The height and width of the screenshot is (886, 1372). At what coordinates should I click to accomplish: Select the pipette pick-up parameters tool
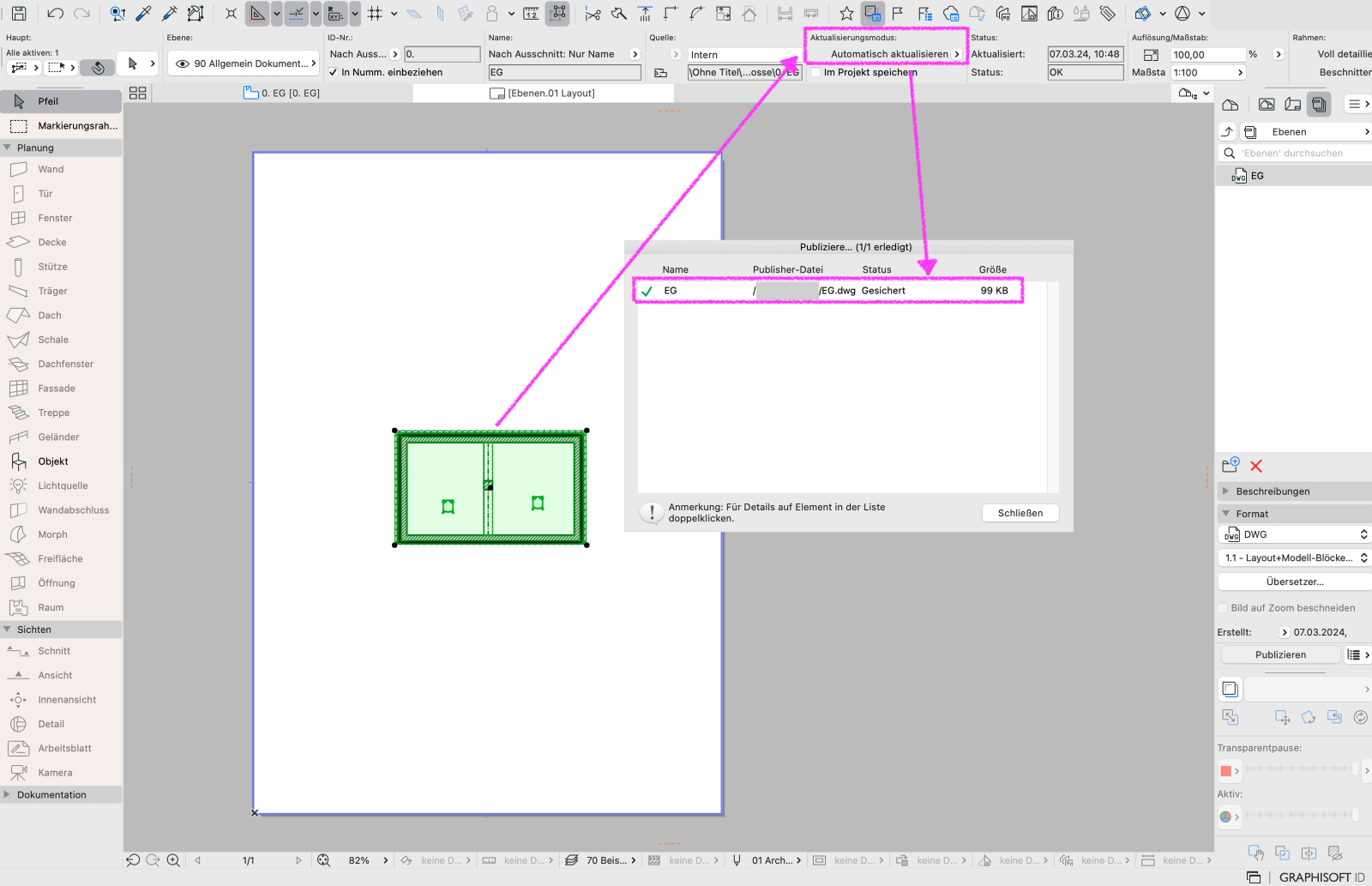click(143, 13)
